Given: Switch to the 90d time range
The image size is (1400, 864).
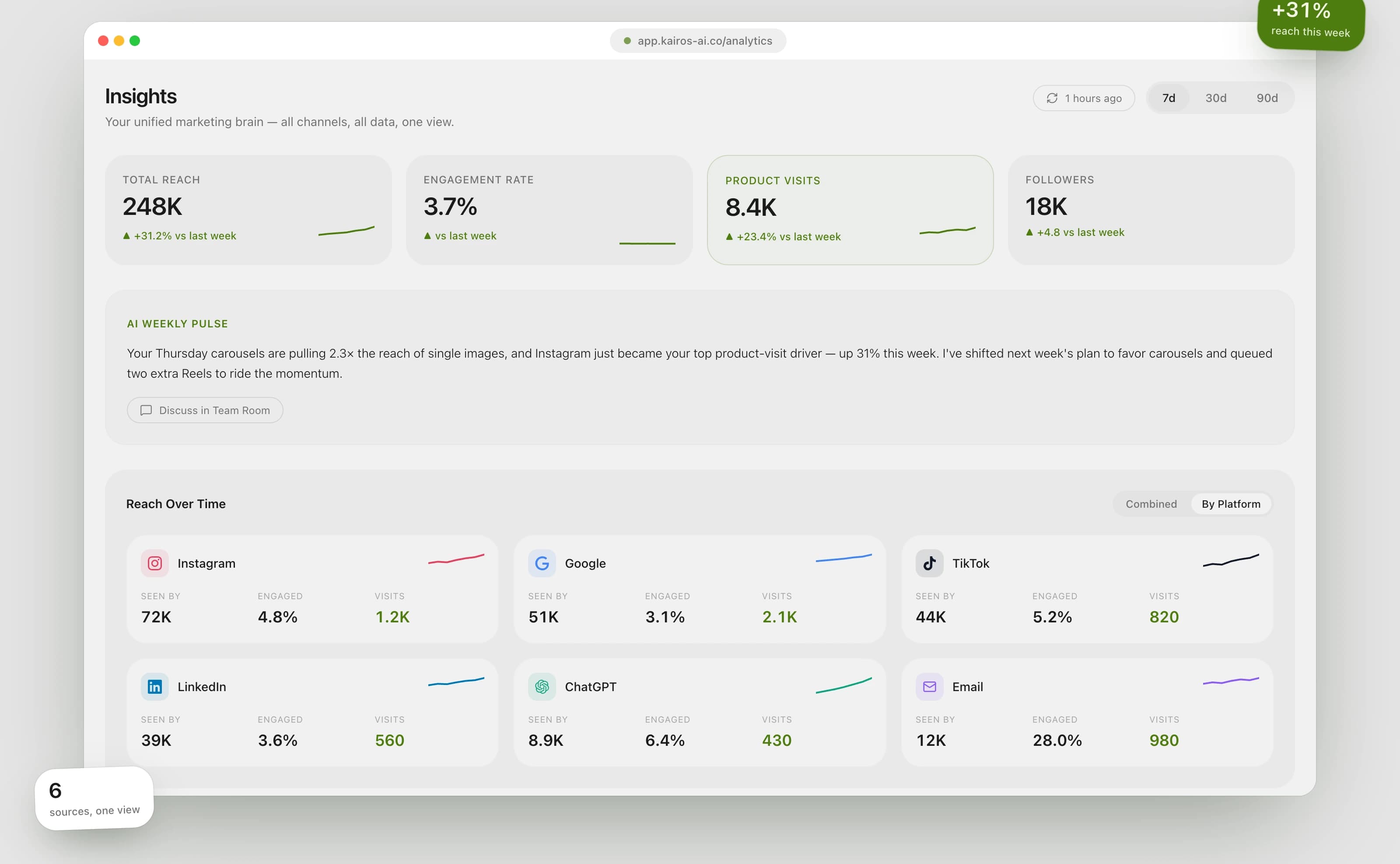Looking at the screenshot, I should click(1267, 98).
